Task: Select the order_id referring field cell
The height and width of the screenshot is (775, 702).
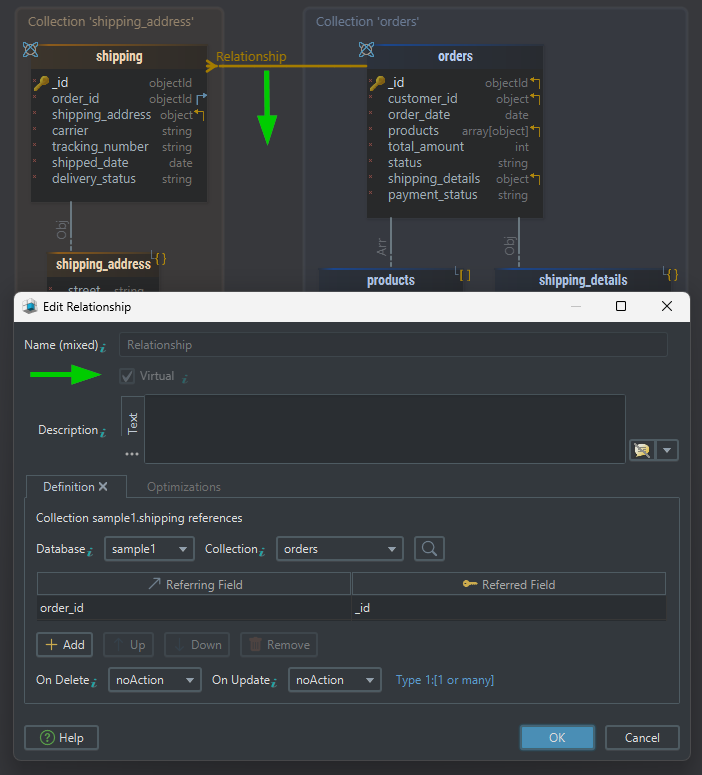Action: click(x=194, y=607)
